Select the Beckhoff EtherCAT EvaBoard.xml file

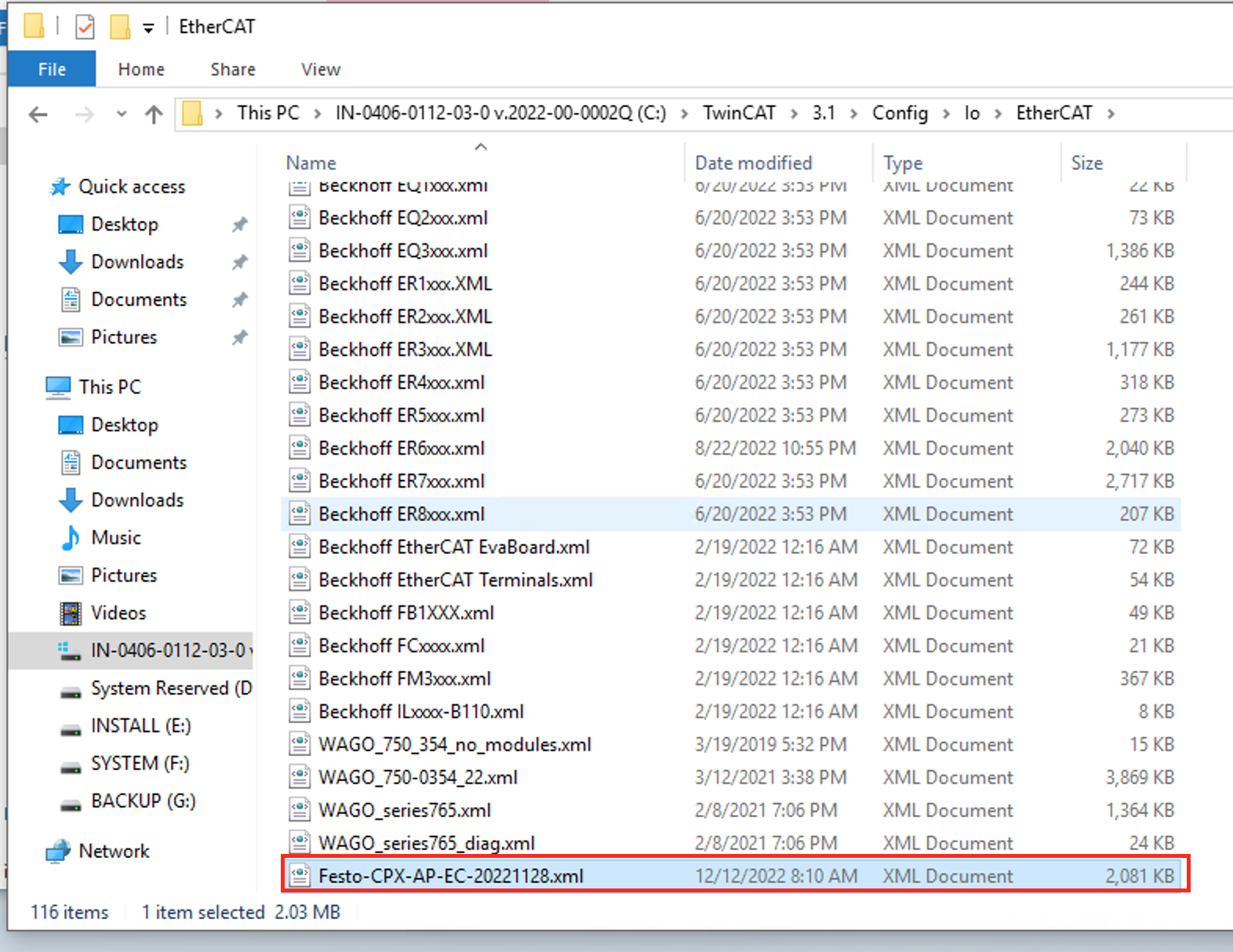coord(731,547)
